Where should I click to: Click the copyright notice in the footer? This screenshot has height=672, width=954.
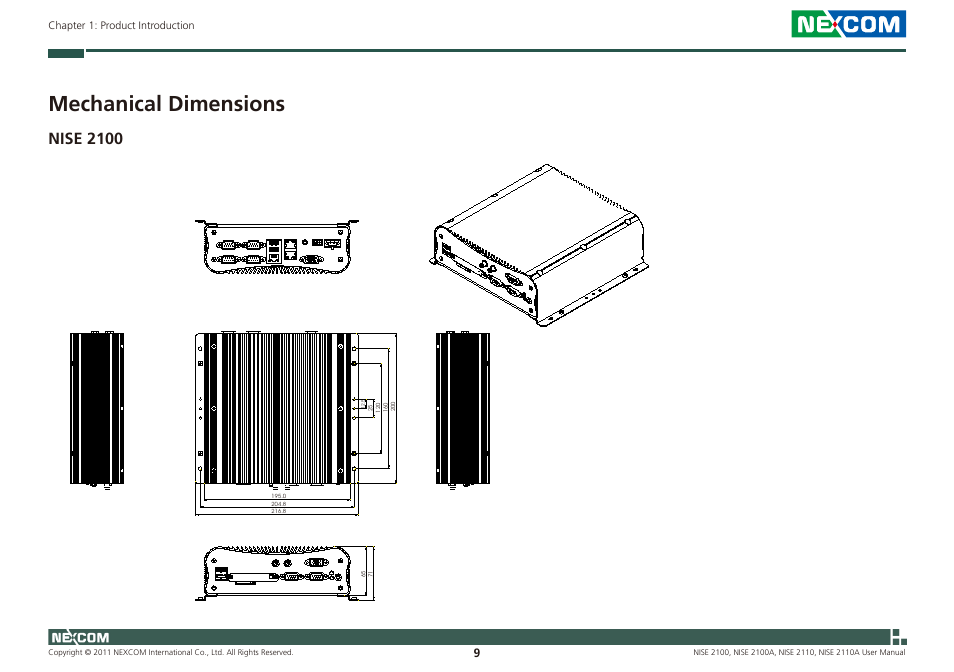(x=170, y=651)
